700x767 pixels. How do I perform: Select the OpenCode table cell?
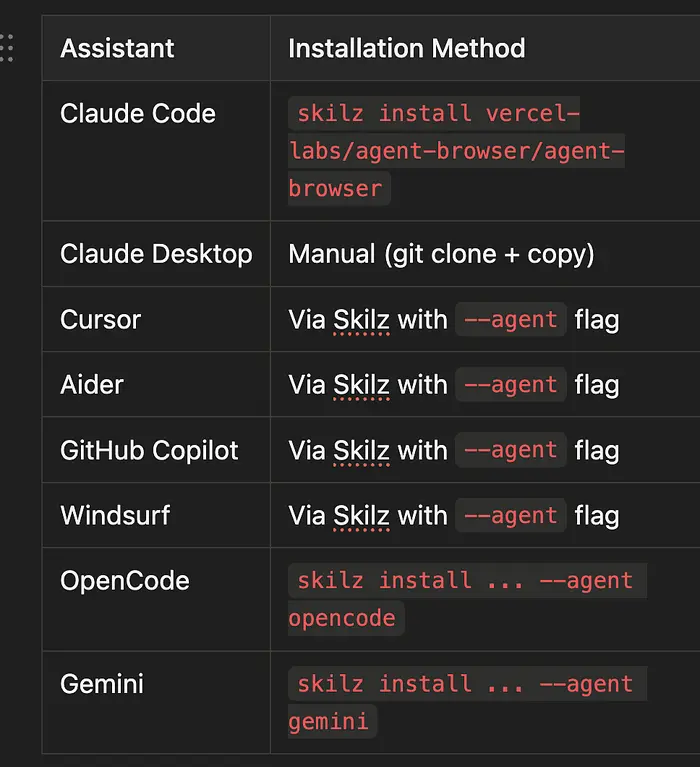pos(125,581)
